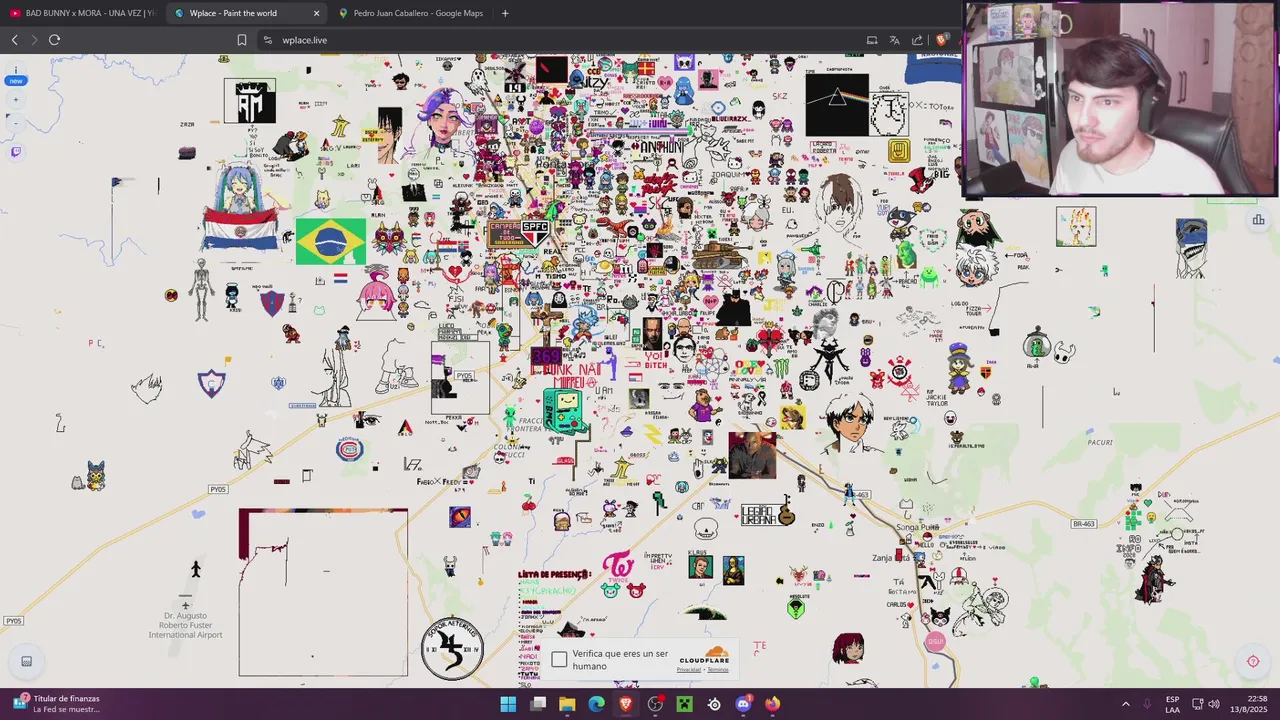This screenshot has height=720, width=1280.
Task: Click the translate page icon
Action: (x=894, y=40)
